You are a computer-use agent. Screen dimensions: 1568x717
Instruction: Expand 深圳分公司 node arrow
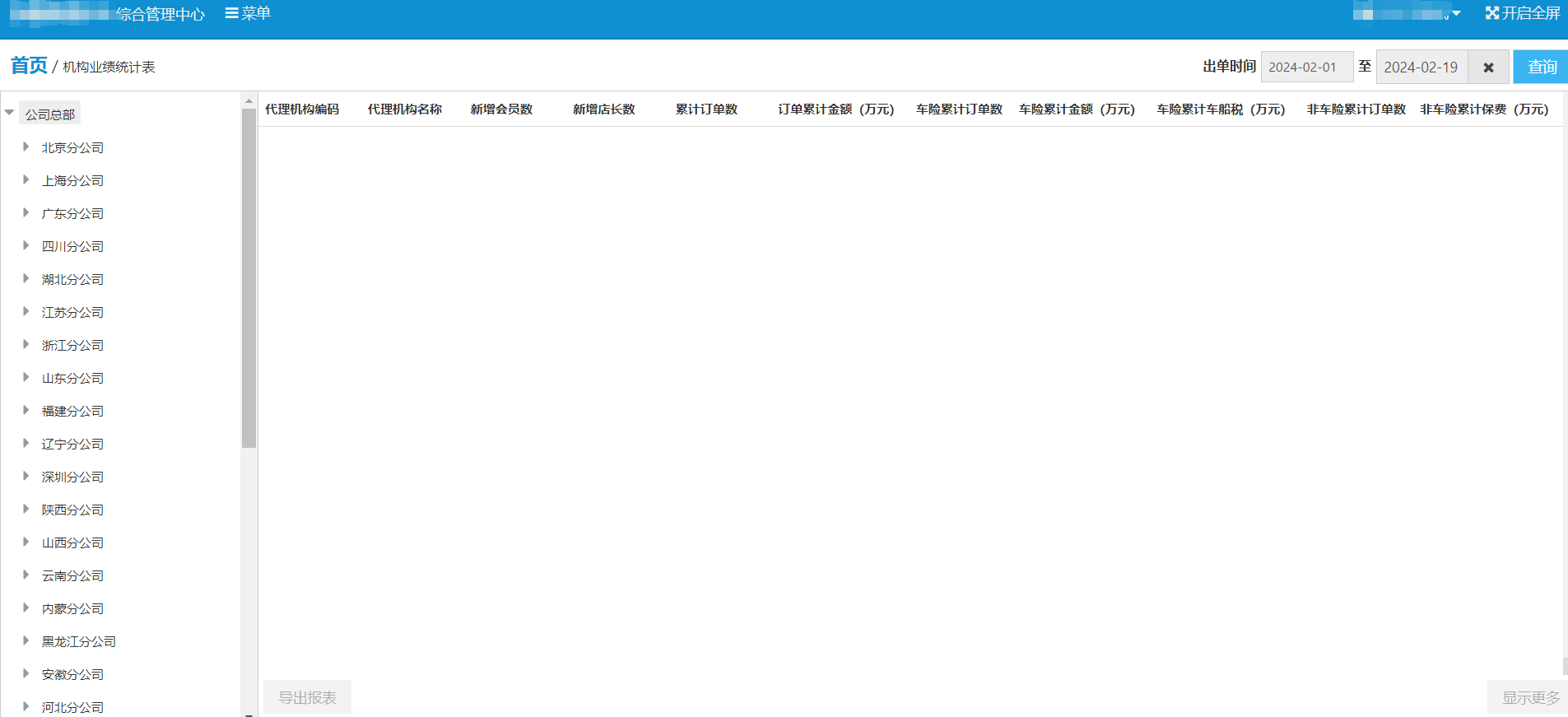(26, 476)
